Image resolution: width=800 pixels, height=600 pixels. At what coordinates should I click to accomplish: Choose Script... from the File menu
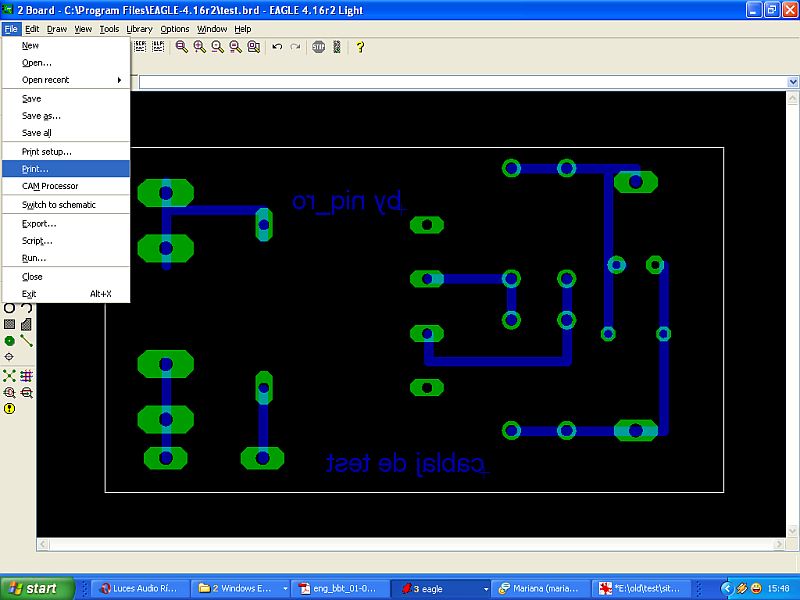pos(66,241)
